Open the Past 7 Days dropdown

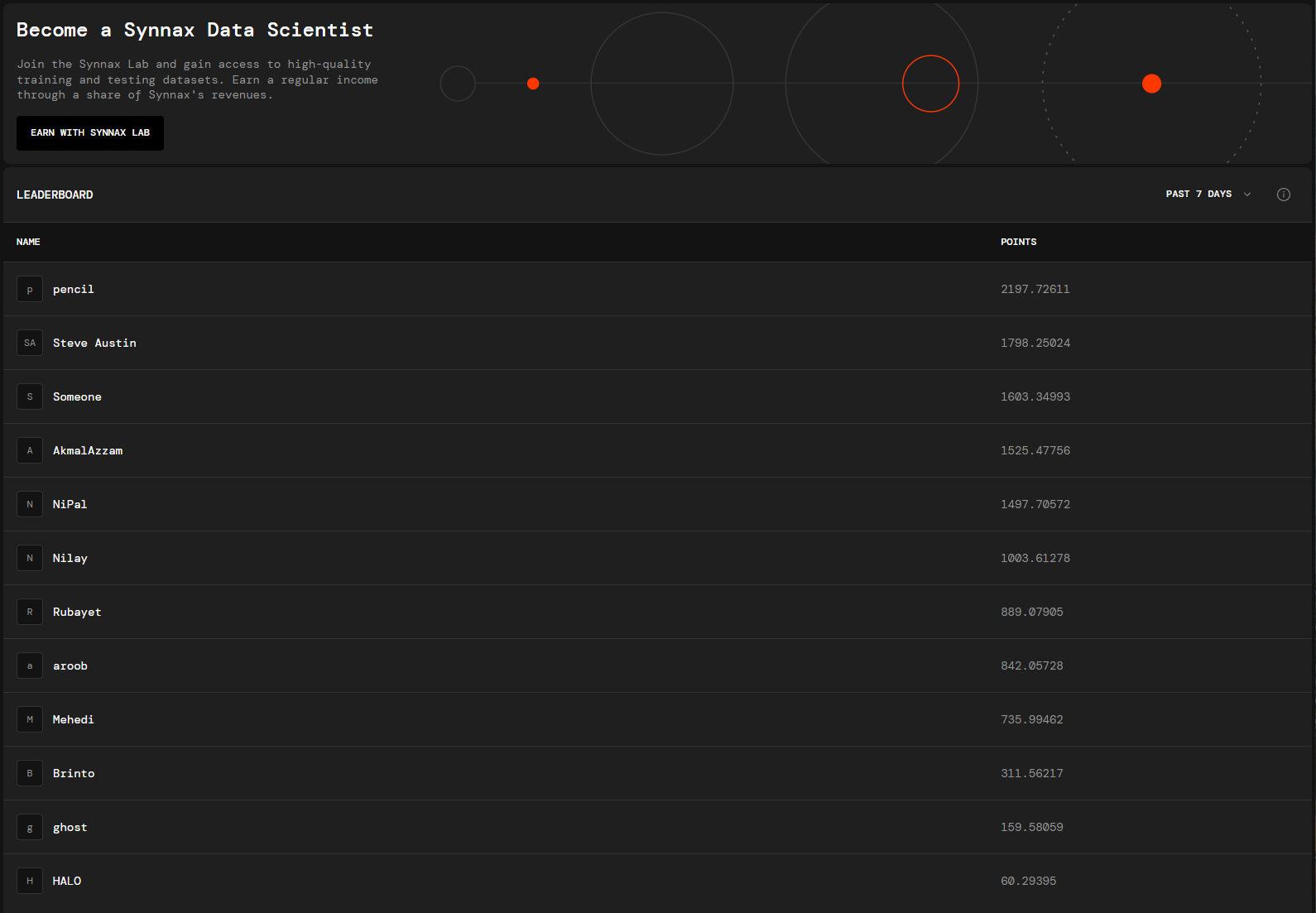[x=1198, y=195]
